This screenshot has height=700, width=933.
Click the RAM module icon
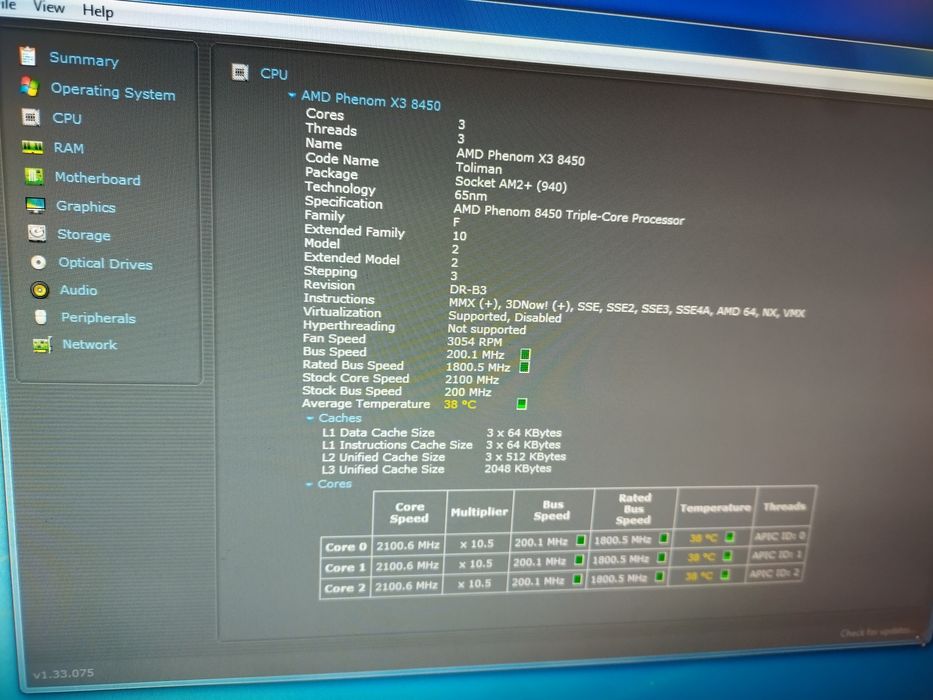[x=32, y=146]
